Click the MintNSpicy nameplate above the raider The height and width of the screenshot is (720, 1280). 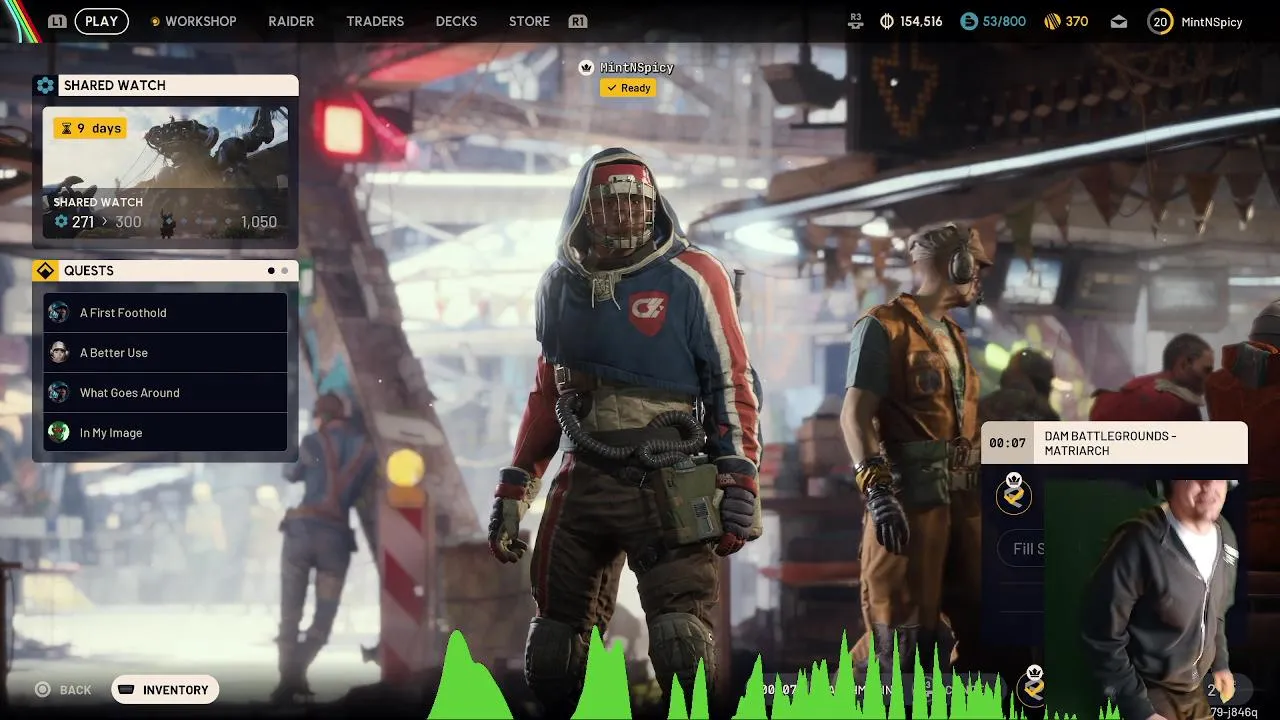637,67
